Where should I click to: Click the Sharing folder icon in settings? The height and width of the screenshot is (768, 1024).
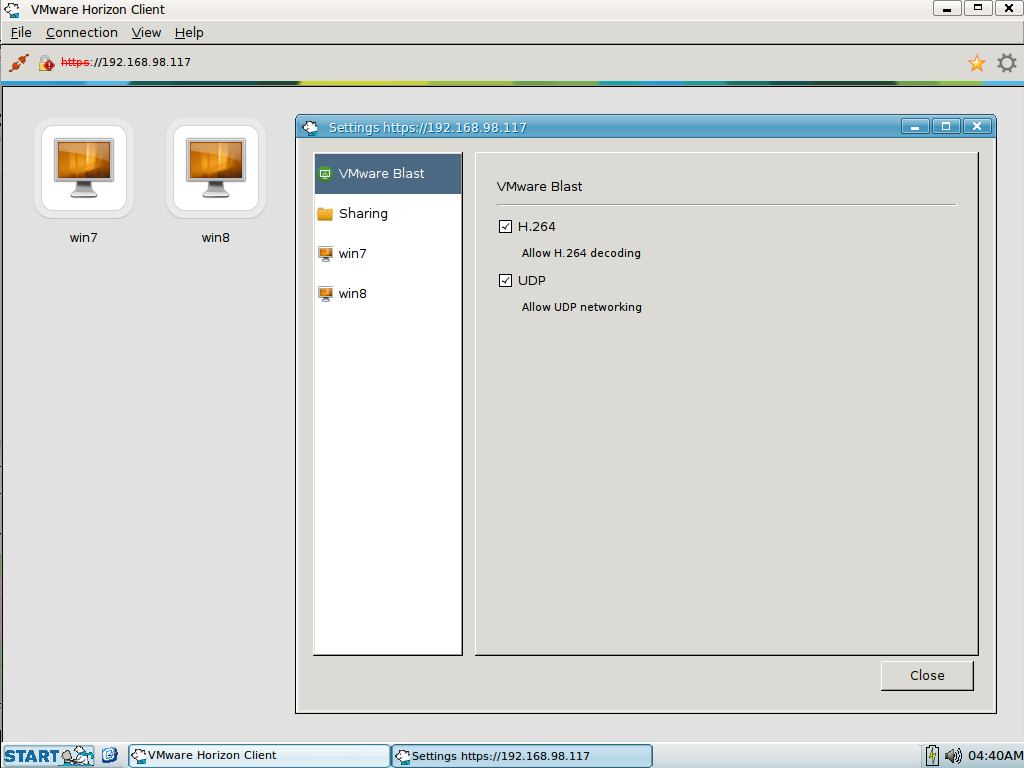pyautogui.click(x=325, y=213)
